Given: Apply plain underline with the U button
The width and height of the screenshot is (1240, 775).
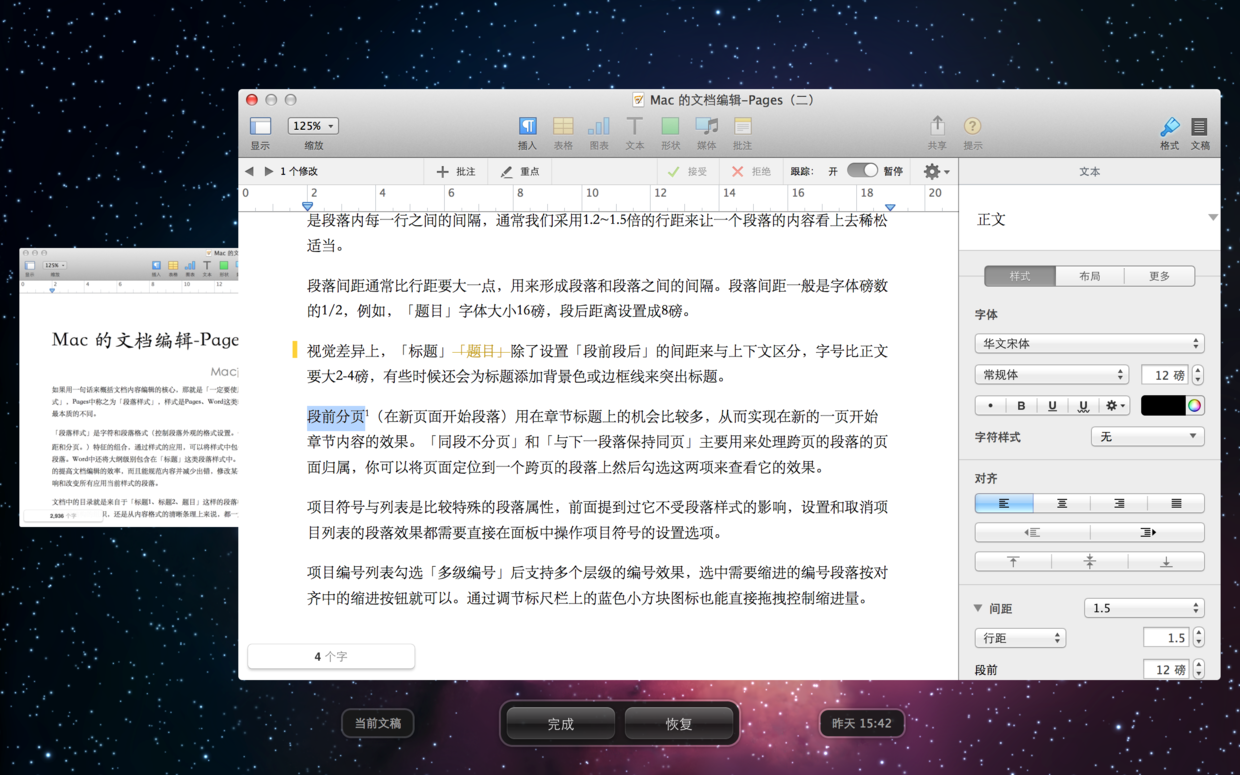Looking at the screenshot, I should (x=1052, y=406).
